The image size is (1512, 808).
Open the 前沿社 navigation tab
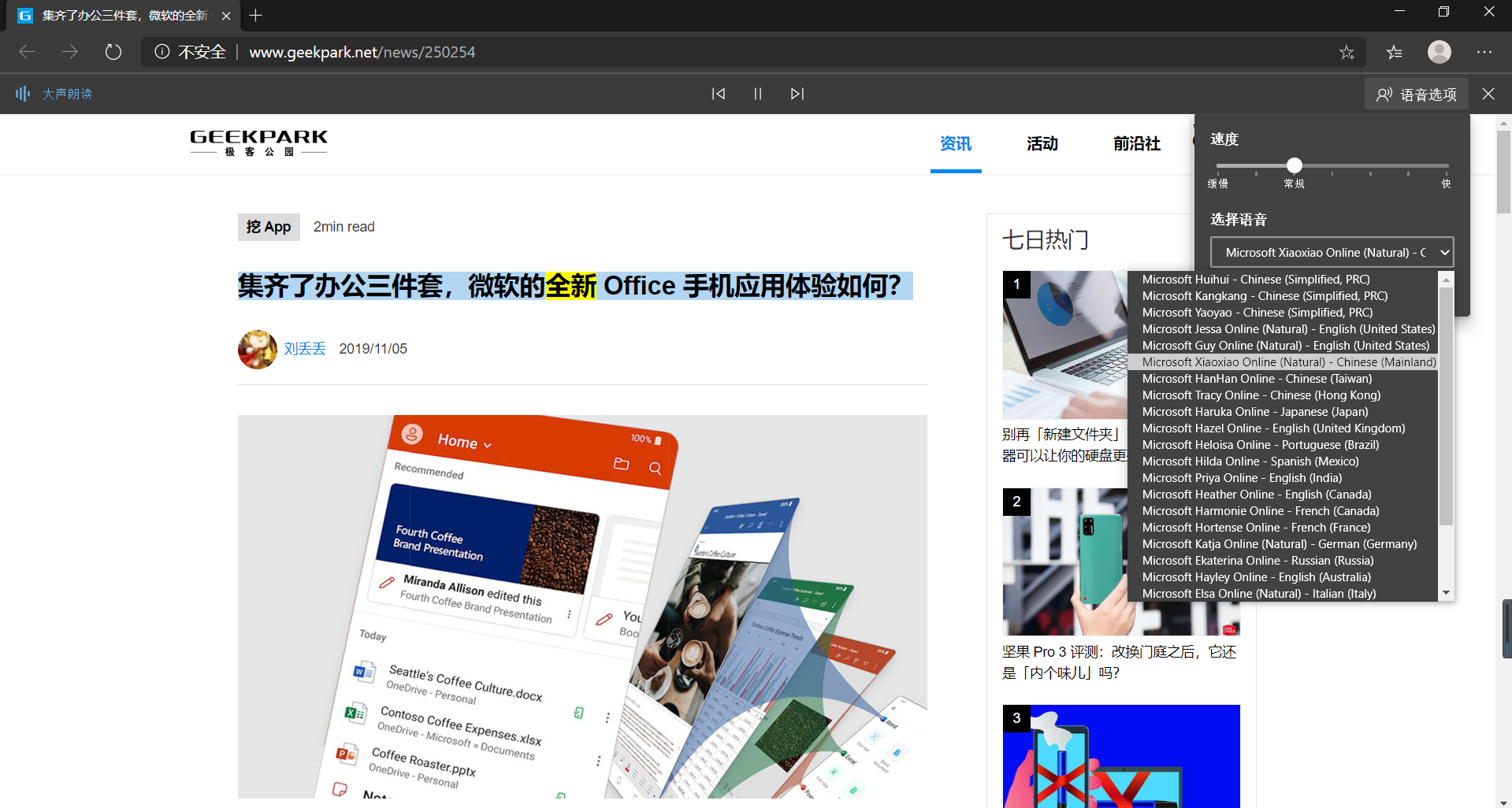tap(1137, 143)
